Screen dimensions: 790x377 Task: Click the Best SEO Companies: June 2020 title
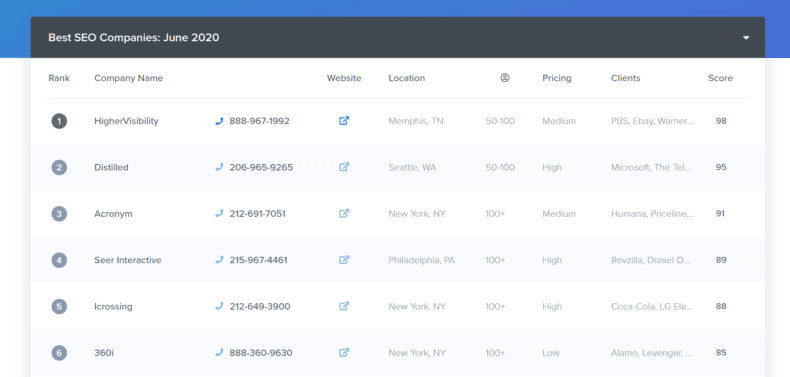pos(134,37)
